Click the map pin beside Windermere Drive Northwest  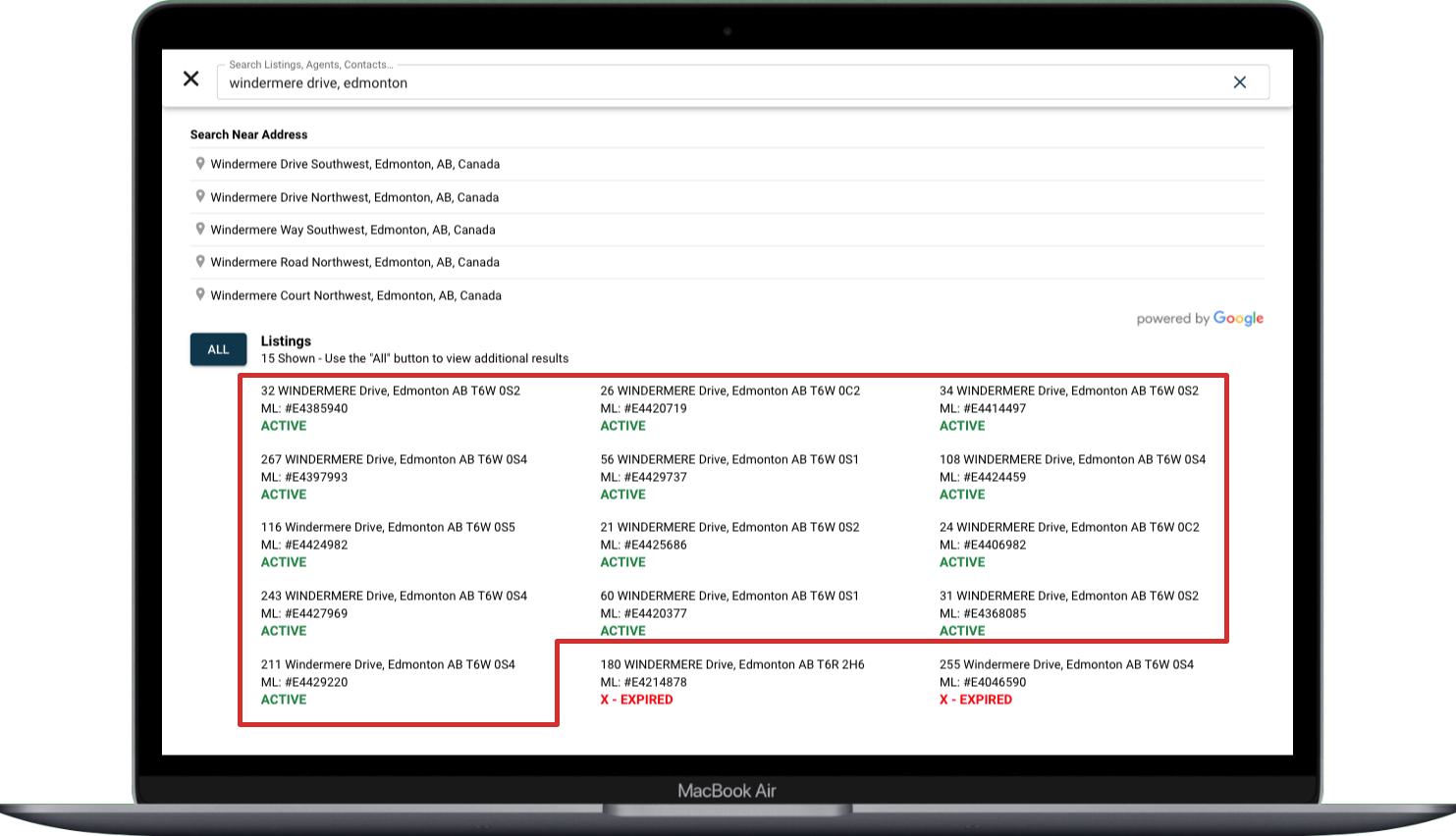[200, 196]
